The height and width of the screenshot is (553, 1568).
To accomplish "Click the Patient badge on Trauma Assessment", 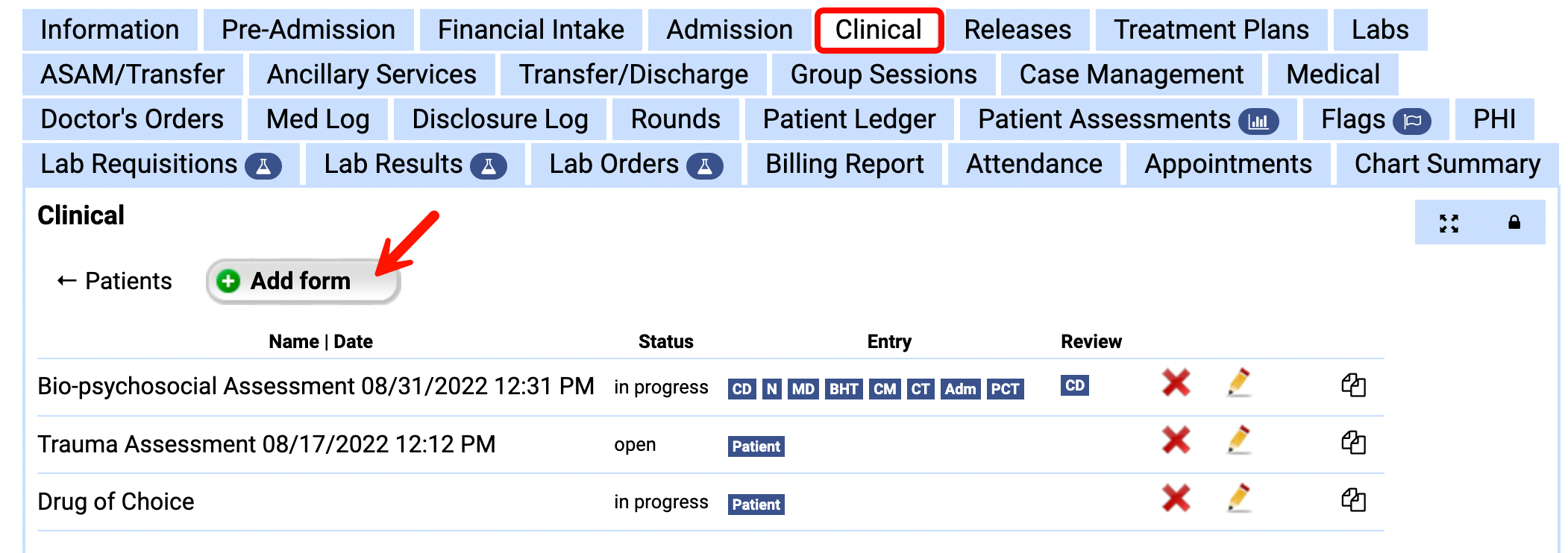I will point(756,446).
